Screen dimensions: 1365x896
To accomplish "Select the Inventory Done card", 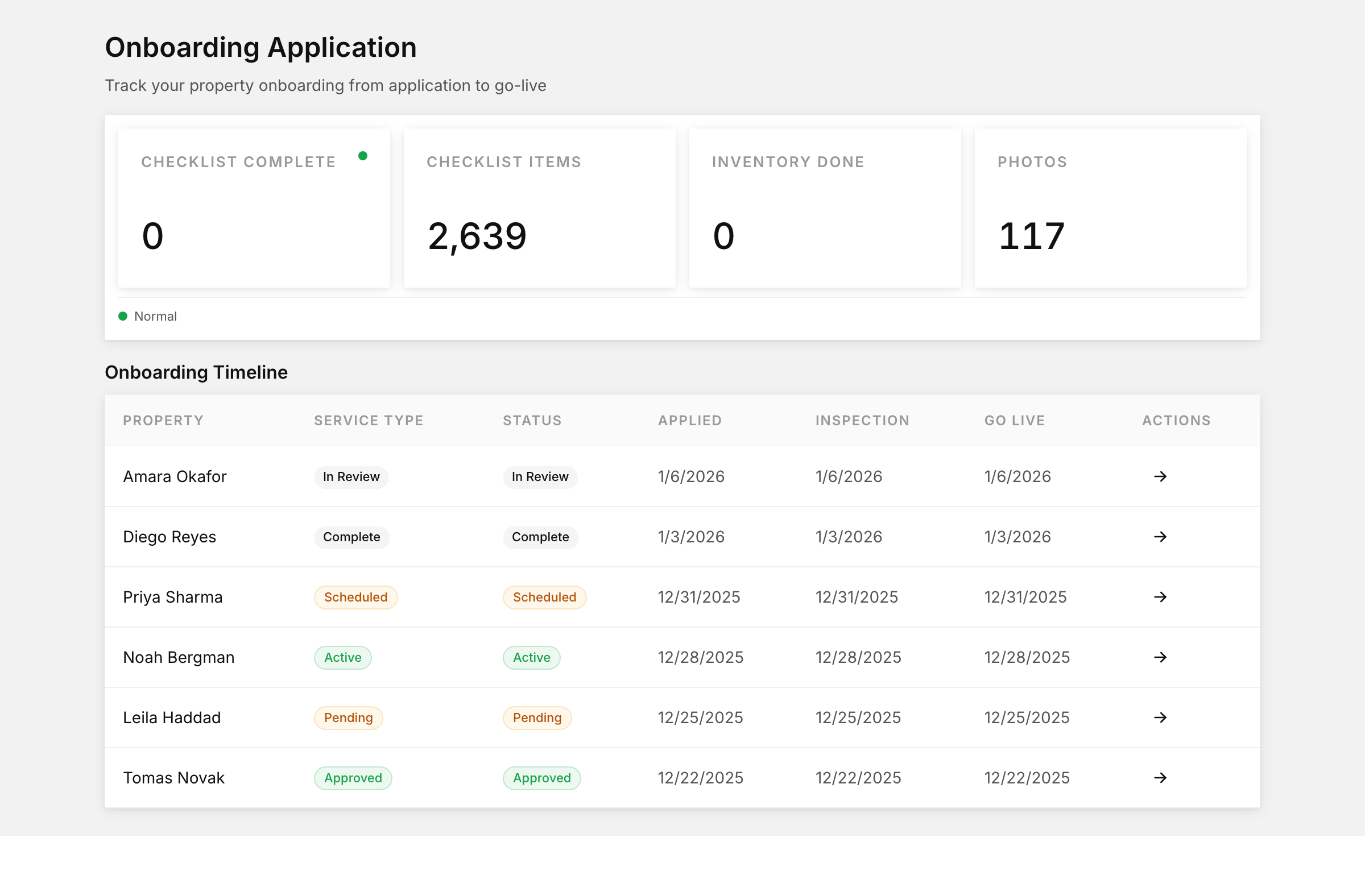I will click(825, 208).
